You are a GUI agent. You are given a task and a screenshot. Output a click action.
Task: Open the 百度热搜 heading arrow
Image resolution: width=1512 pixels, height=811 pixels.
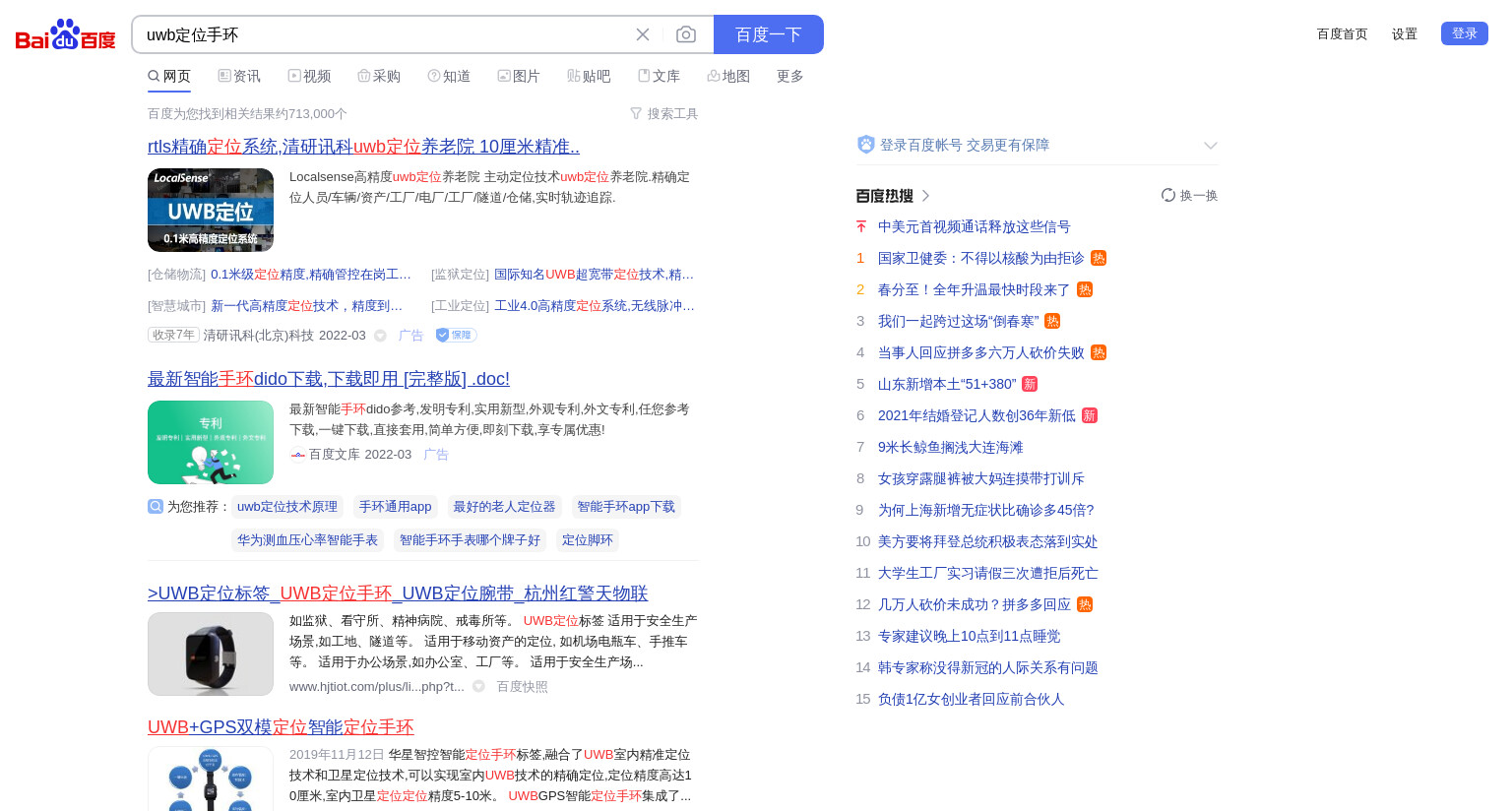click(x=925, y=196)
